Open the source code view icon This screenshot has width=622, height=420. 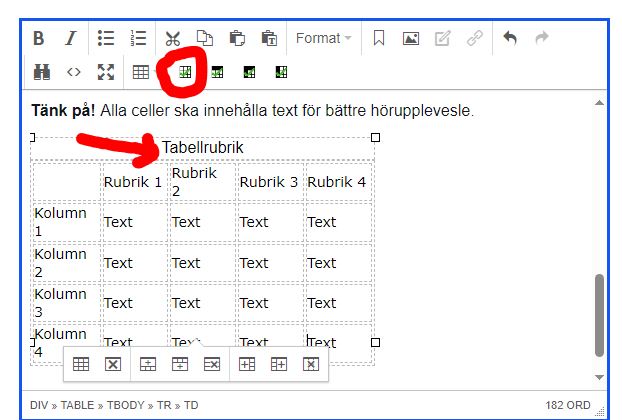74,72
